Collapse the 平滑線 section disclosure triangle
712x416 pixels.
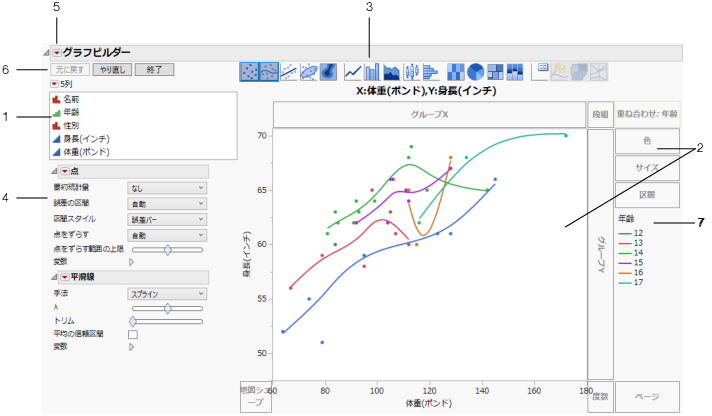(54, 277)
